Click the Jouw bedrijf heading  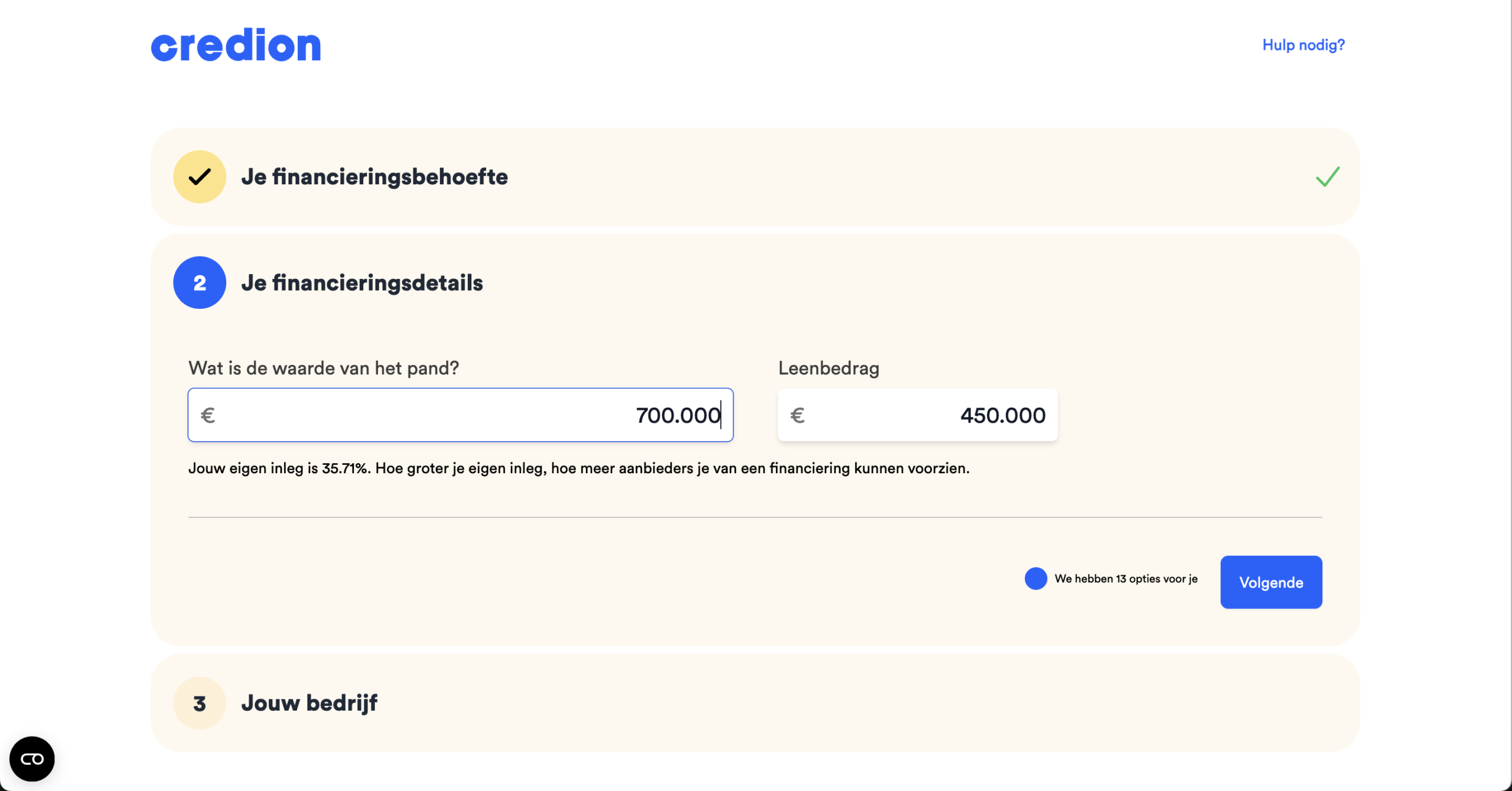pos(309,702)
